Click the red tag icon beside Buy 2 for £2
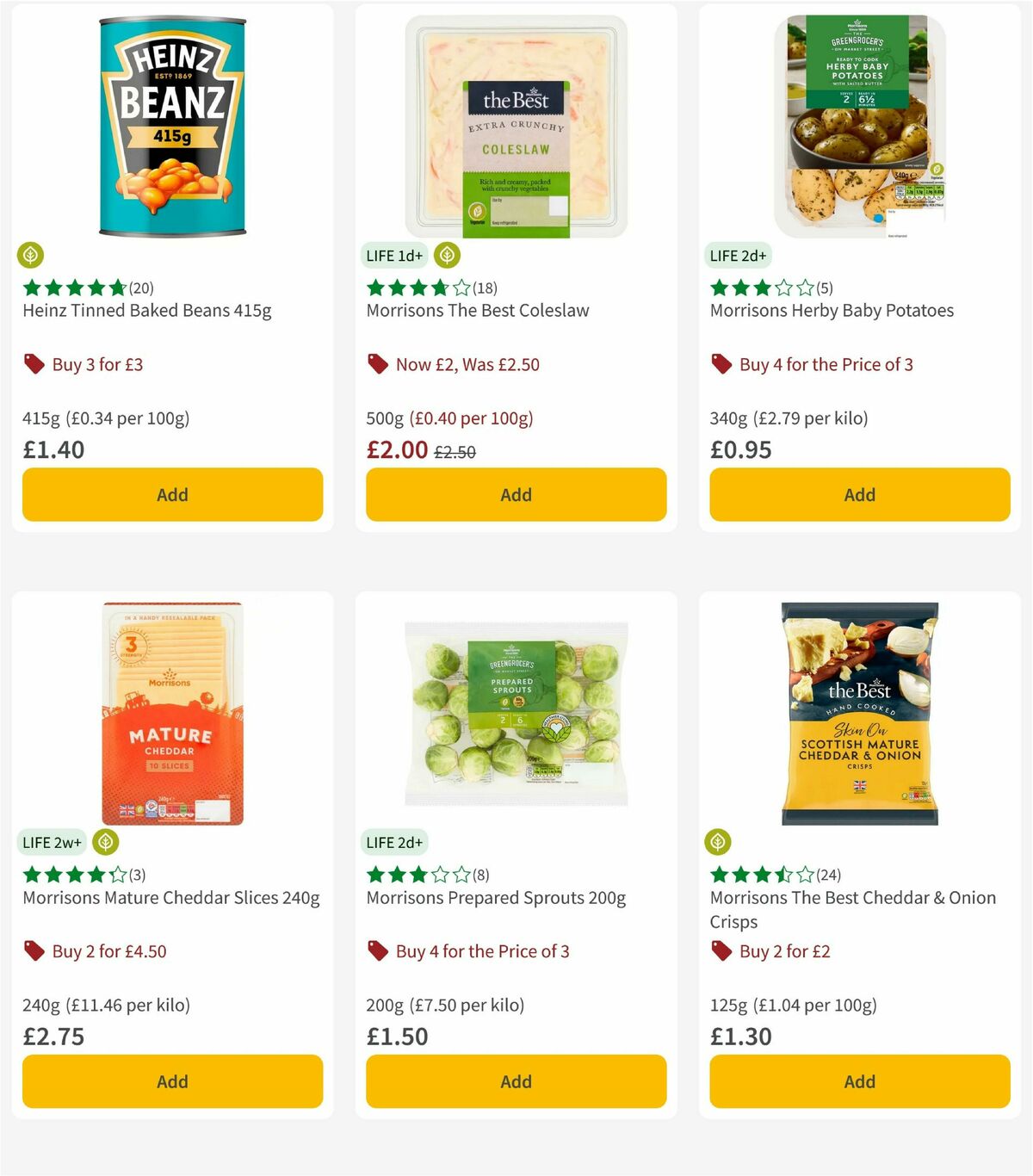1033x1176 pixels. point(721,951)
